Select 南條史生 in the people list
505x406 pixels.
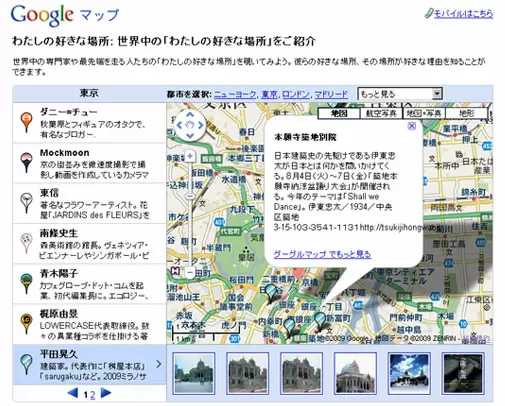[x=89, y=244]
